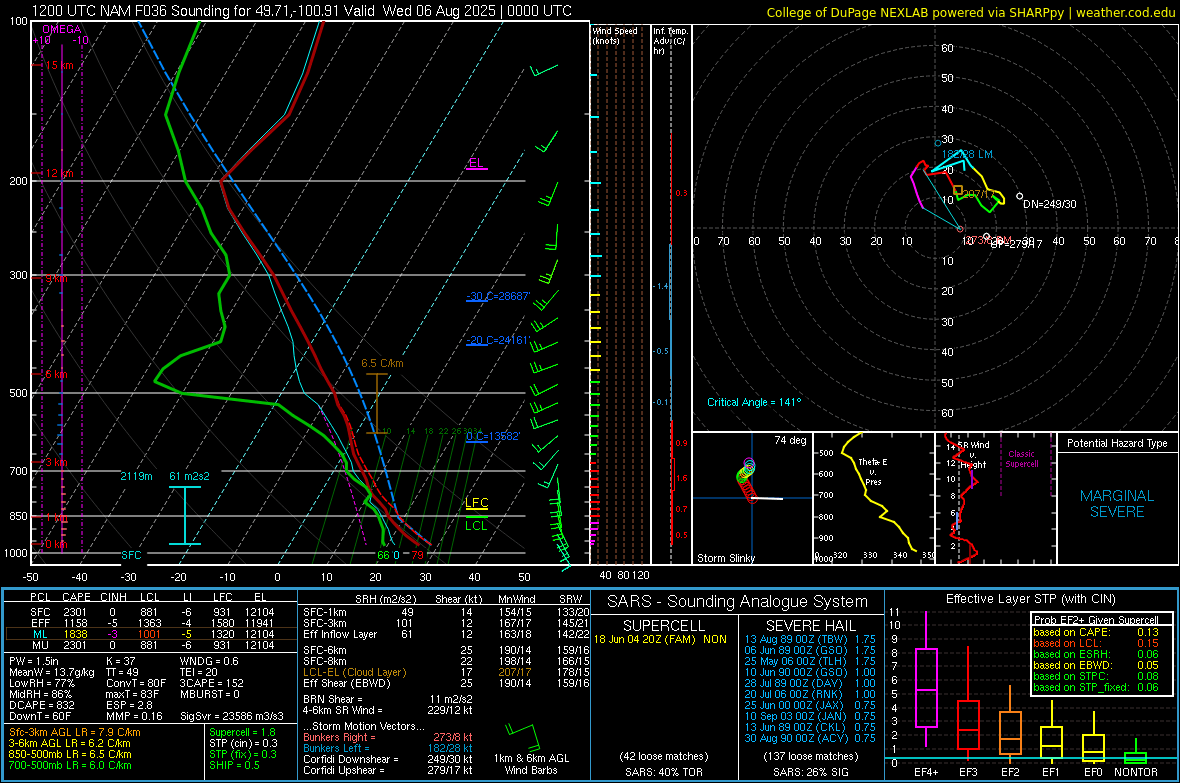Click the '0 C=13682'' freezing level label
Image resolution: width=1180 pixels, height=783 pixels.
493,437
